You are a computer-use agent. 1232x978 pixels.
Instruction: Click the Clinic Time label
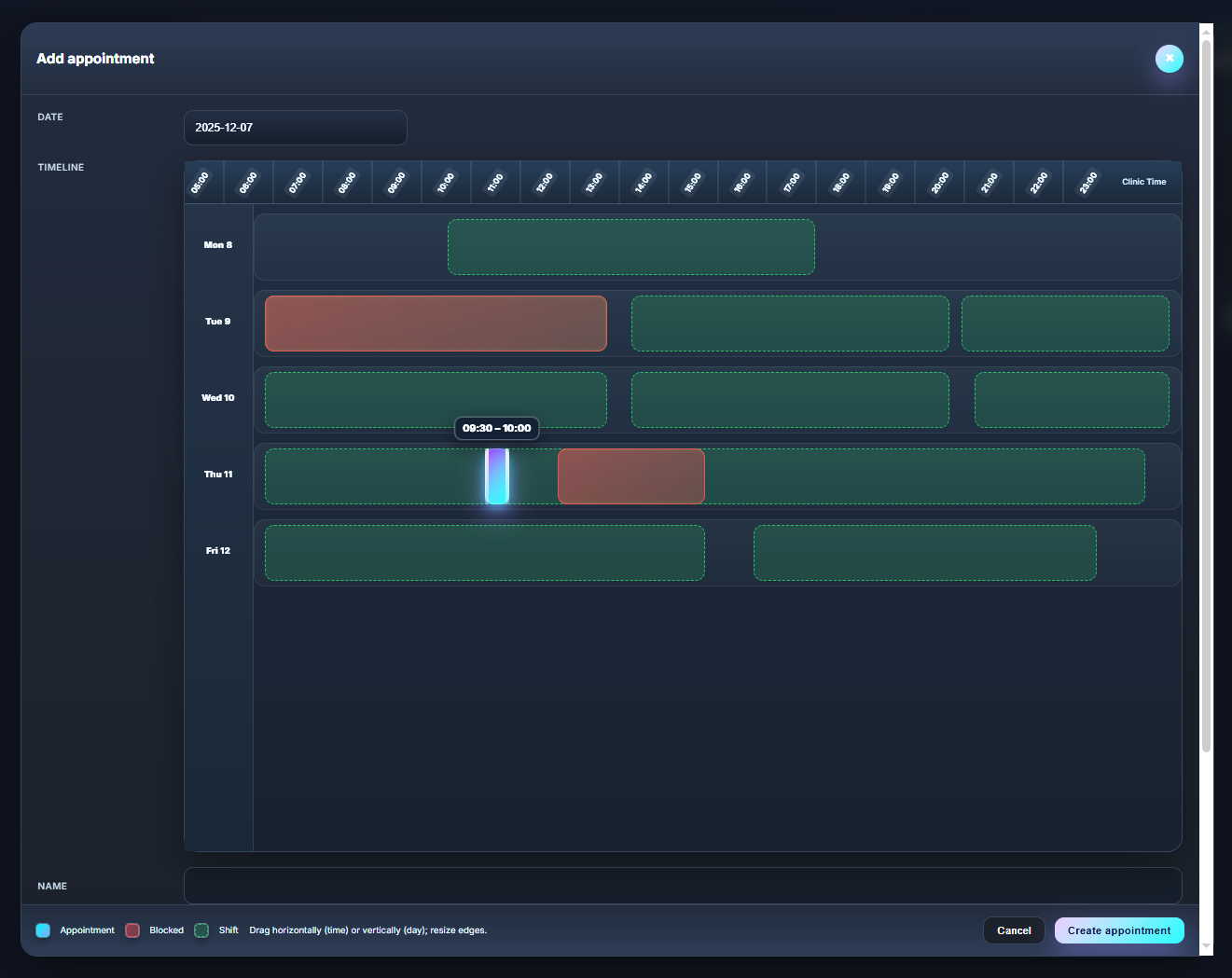pos(1143,182)
